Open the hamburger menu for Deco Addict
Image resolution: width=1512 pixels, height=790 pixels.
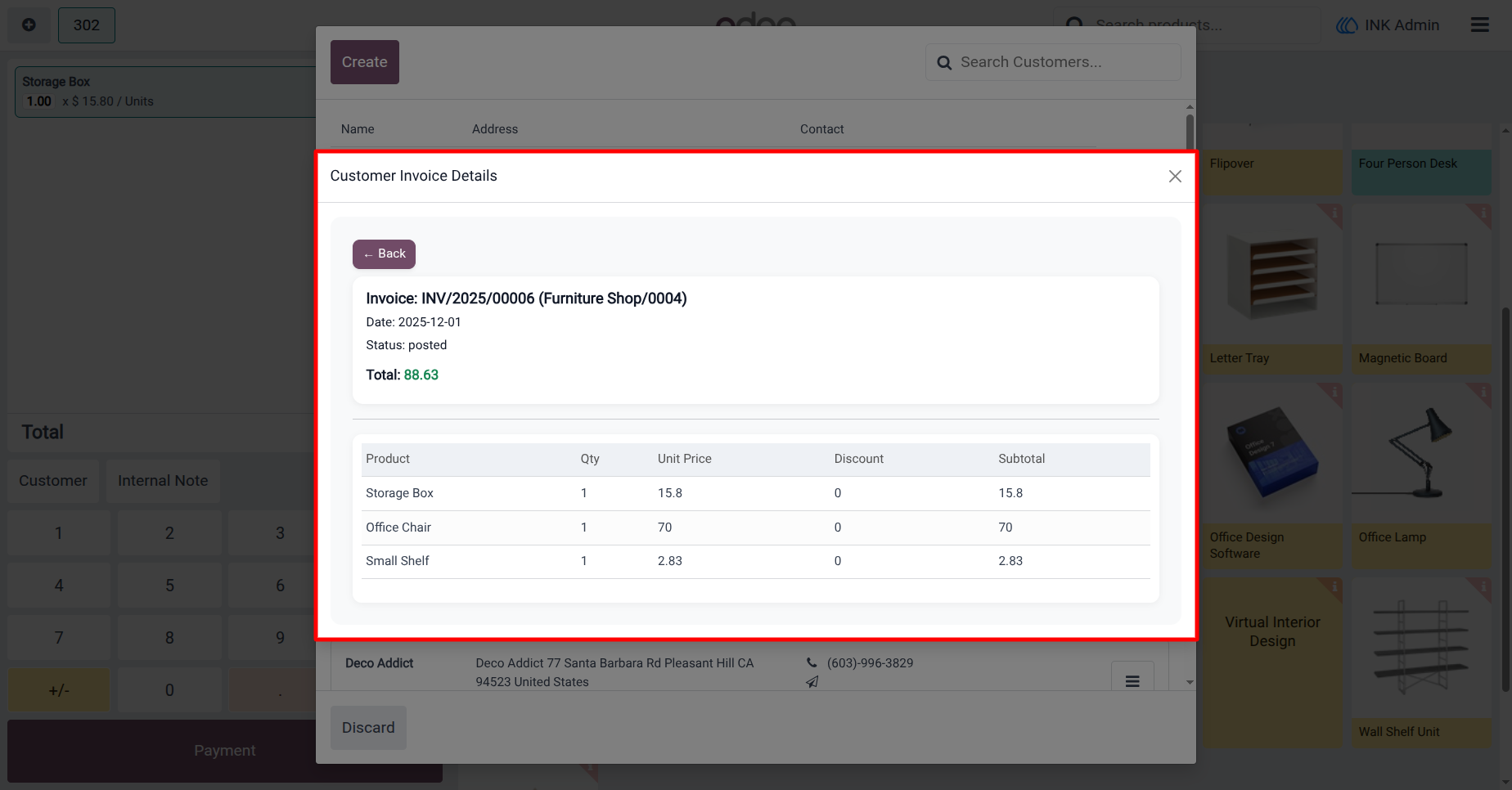[1132, 680]
